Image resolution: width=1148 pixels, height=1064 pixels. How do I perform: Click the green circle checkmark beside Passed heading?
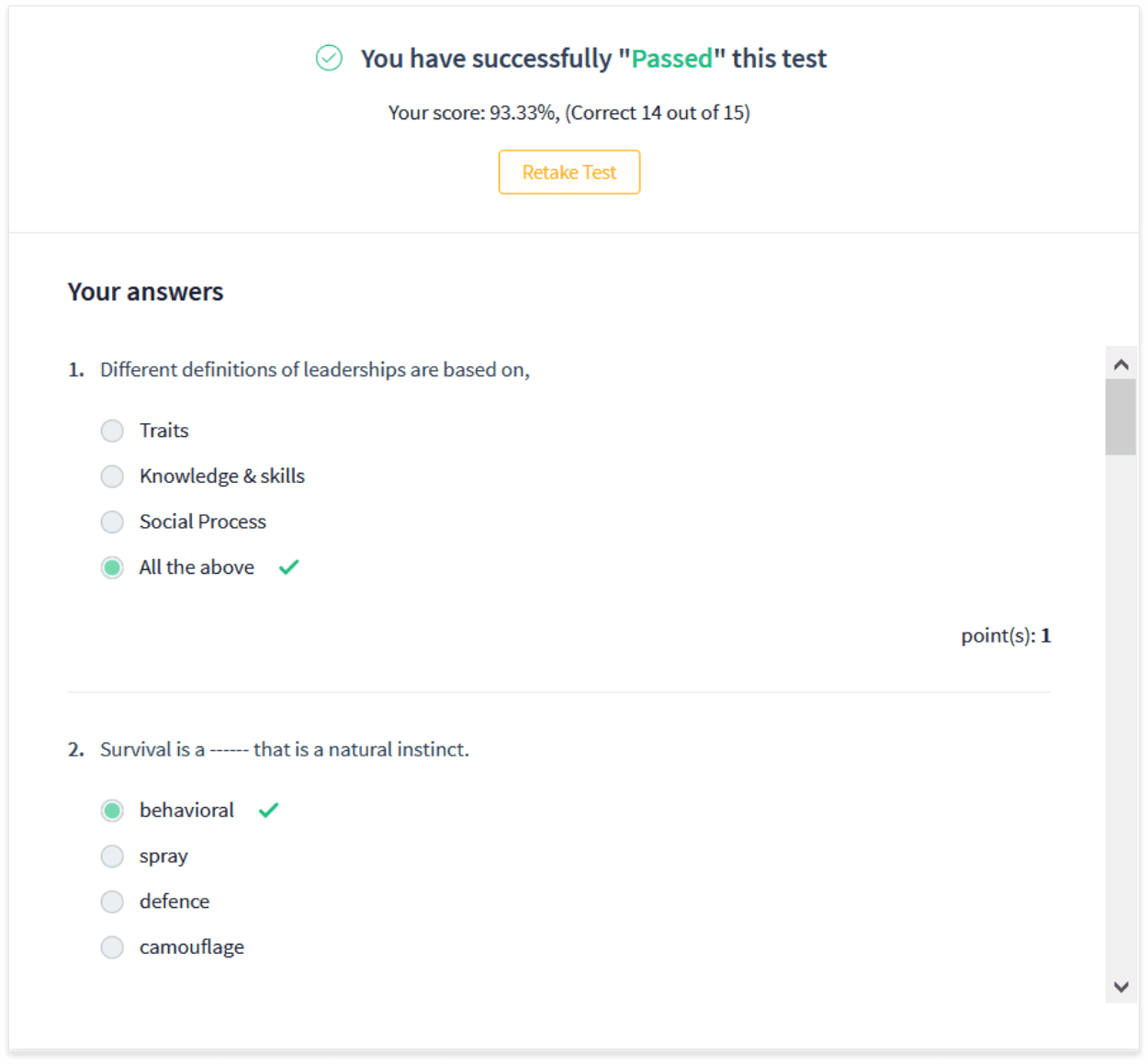pos(328,58)
